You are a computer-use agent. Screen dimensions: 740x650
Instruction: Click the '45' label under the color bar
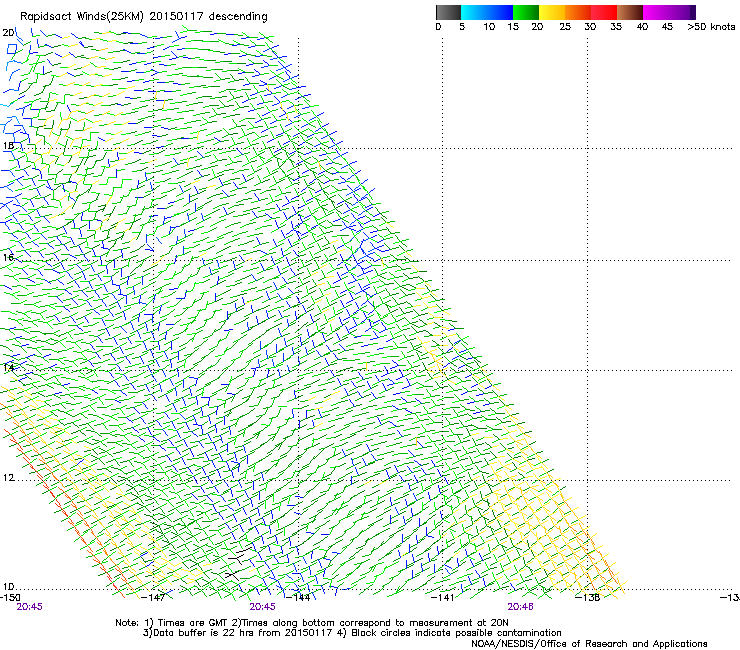click(667, 27)
